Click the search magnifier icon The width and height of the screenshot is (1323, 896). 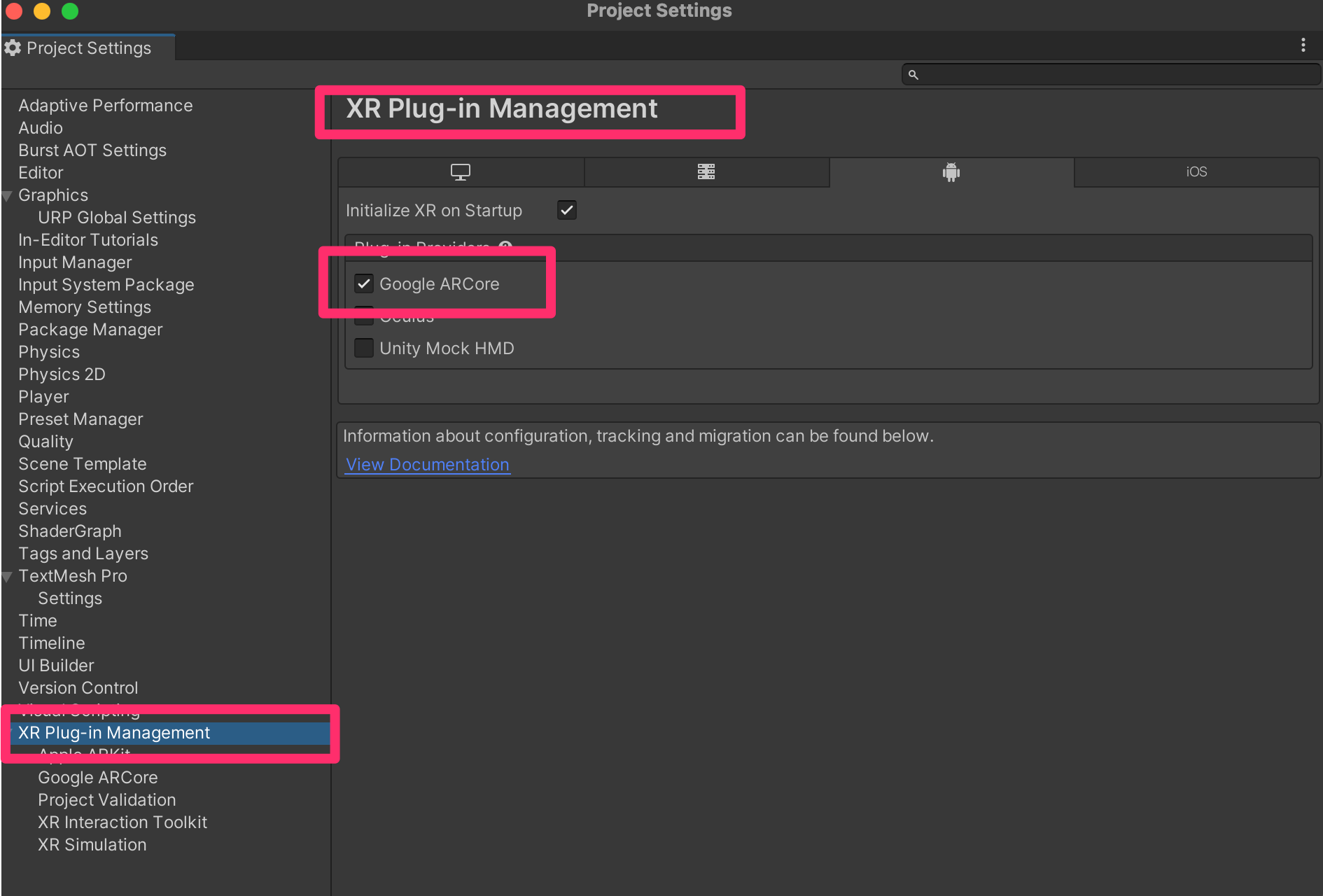coord(913,75)
